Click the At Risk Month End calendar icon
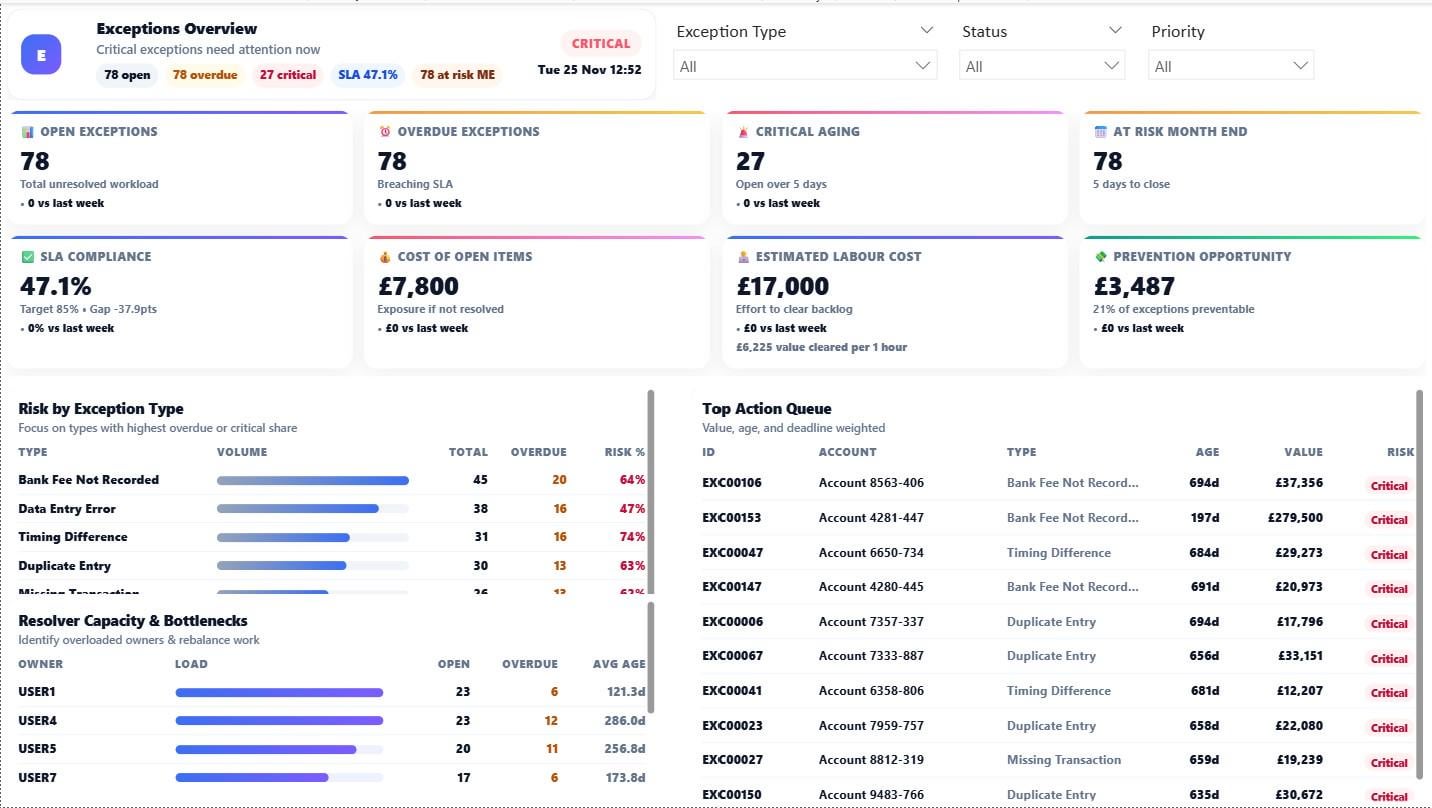1432x808 pixels. 1101,132
